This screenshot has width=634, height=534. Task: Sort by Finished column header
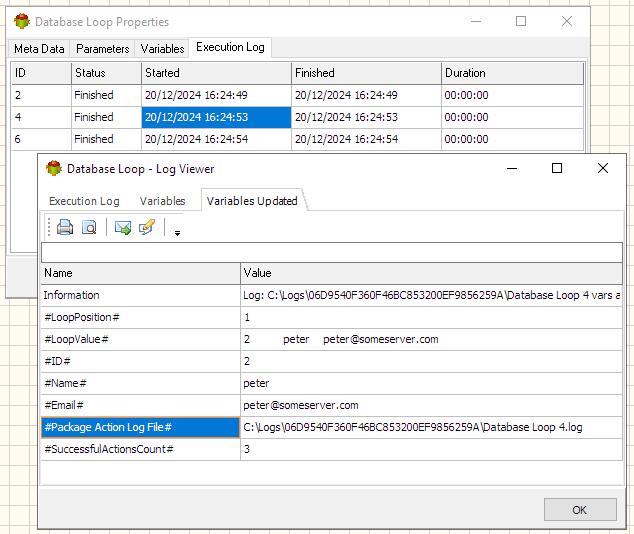366,73
